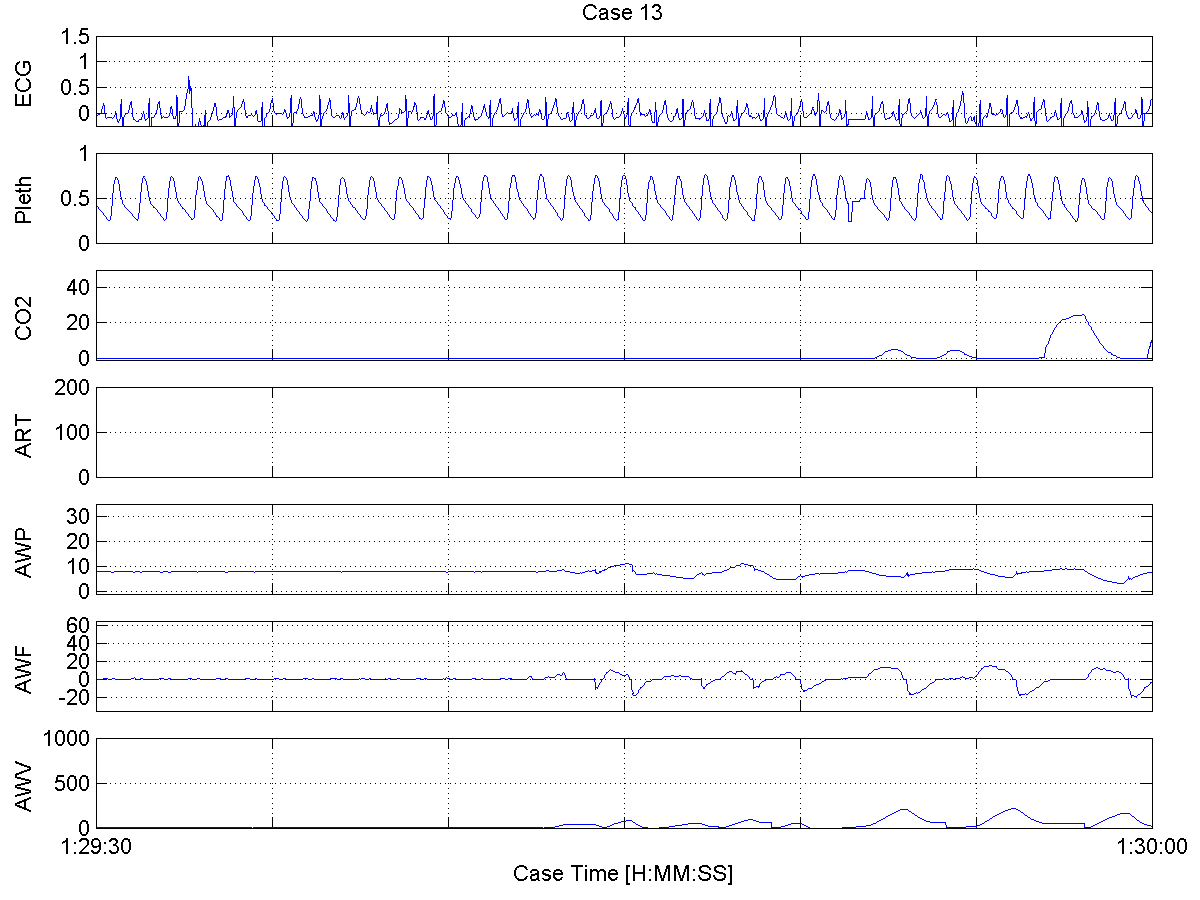Click the 40 tick on CO2 axis

click(x=78, y=287)
